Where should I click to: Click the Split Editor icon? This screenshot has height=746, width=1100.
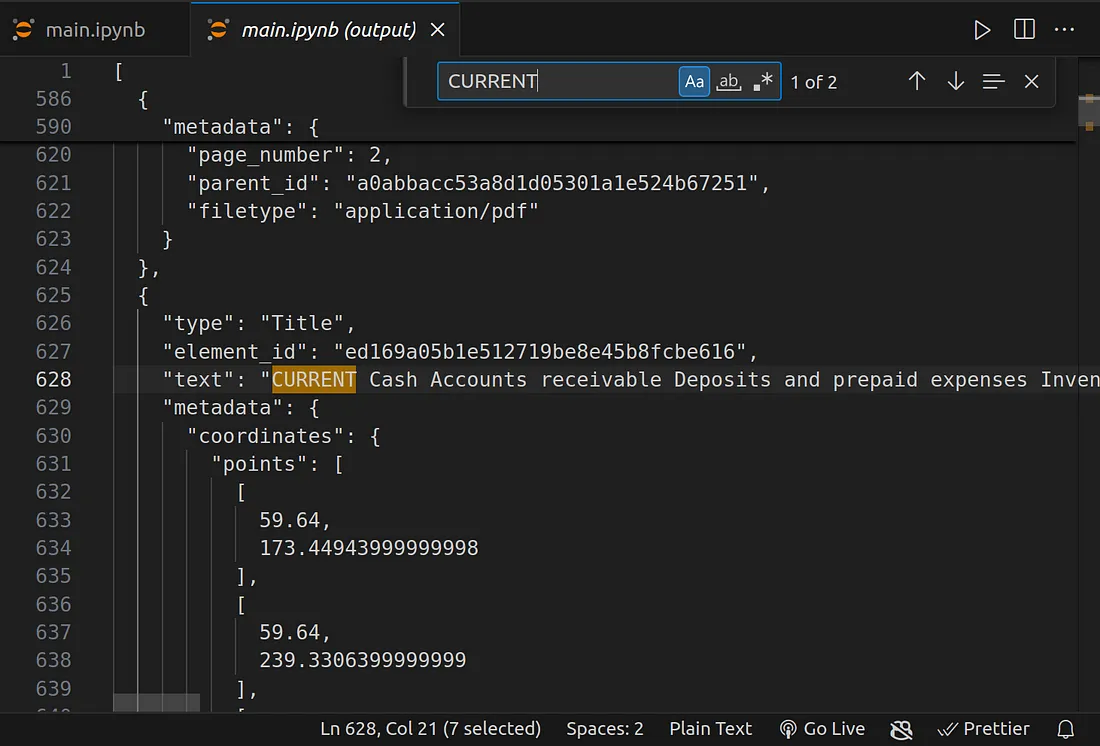[1024, 30]
